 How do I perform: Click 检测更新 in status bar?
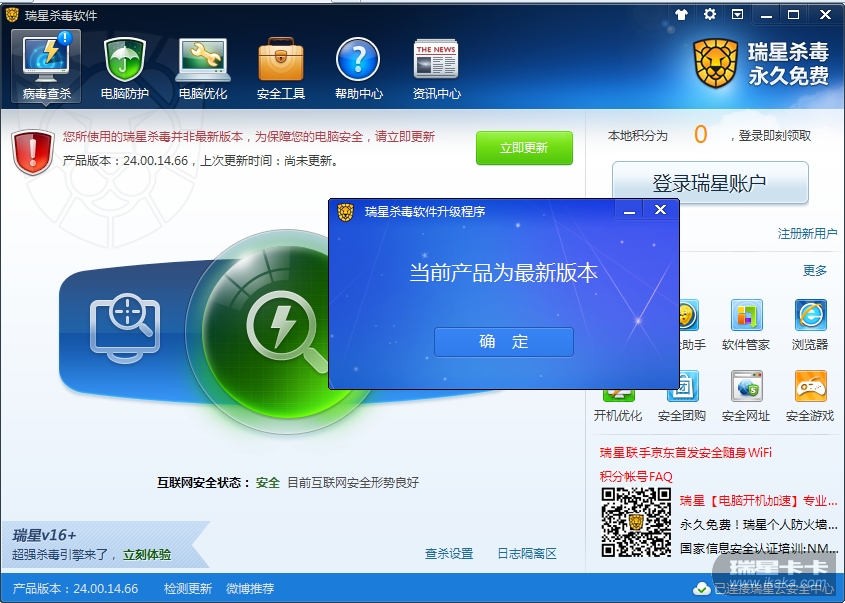188,588
